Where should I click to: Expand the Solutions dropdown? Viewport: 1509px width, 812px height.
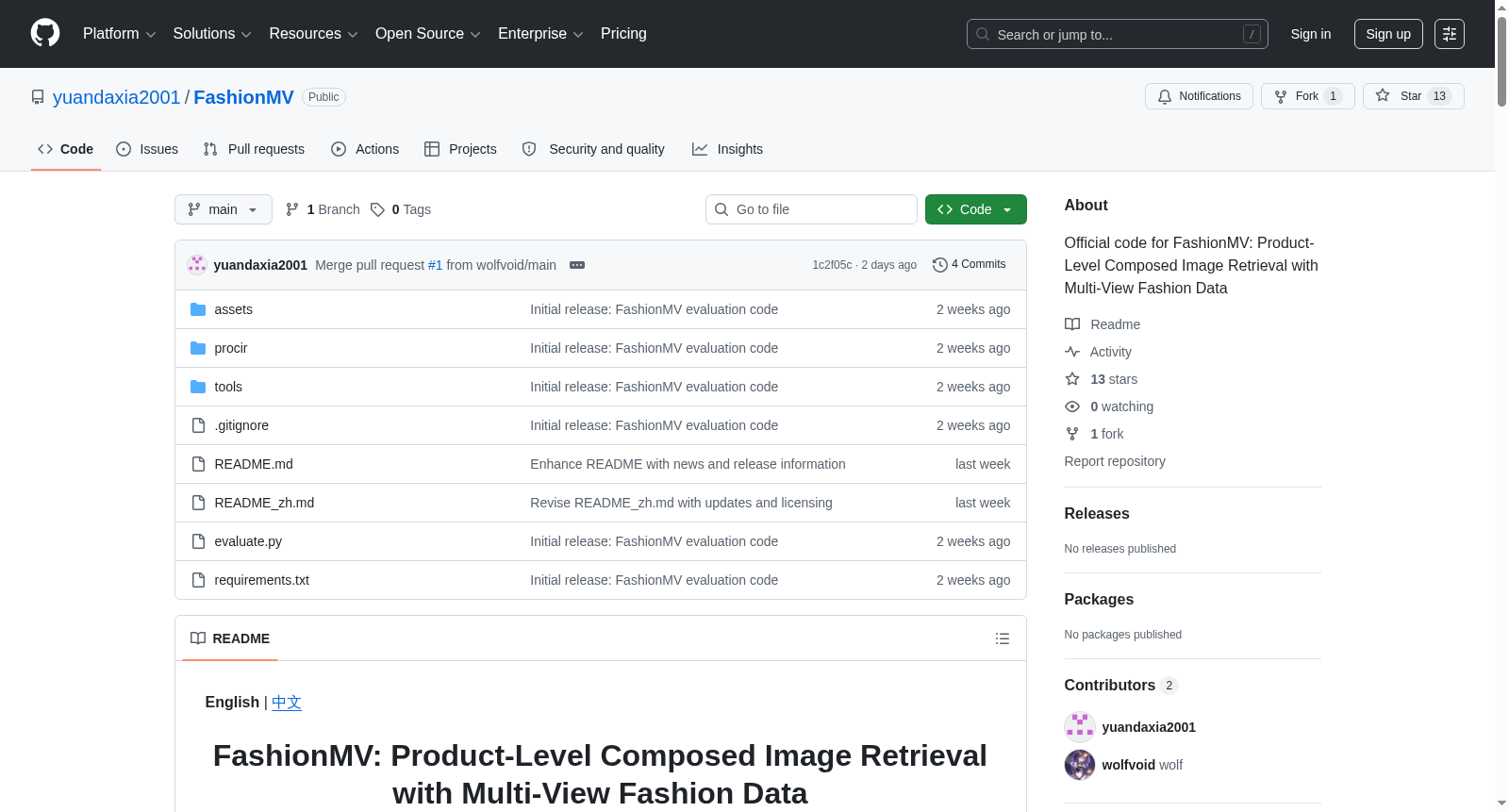click(212, 34)
